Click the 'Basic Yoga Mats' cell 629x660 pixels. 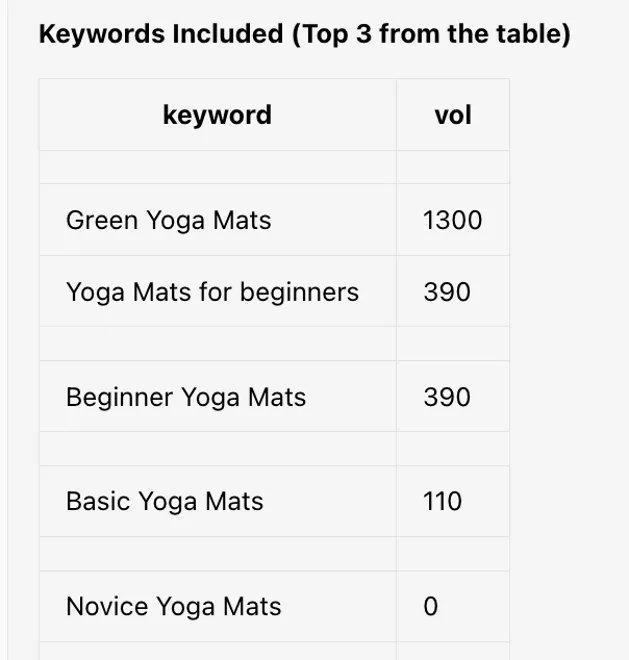coord(164,501)
